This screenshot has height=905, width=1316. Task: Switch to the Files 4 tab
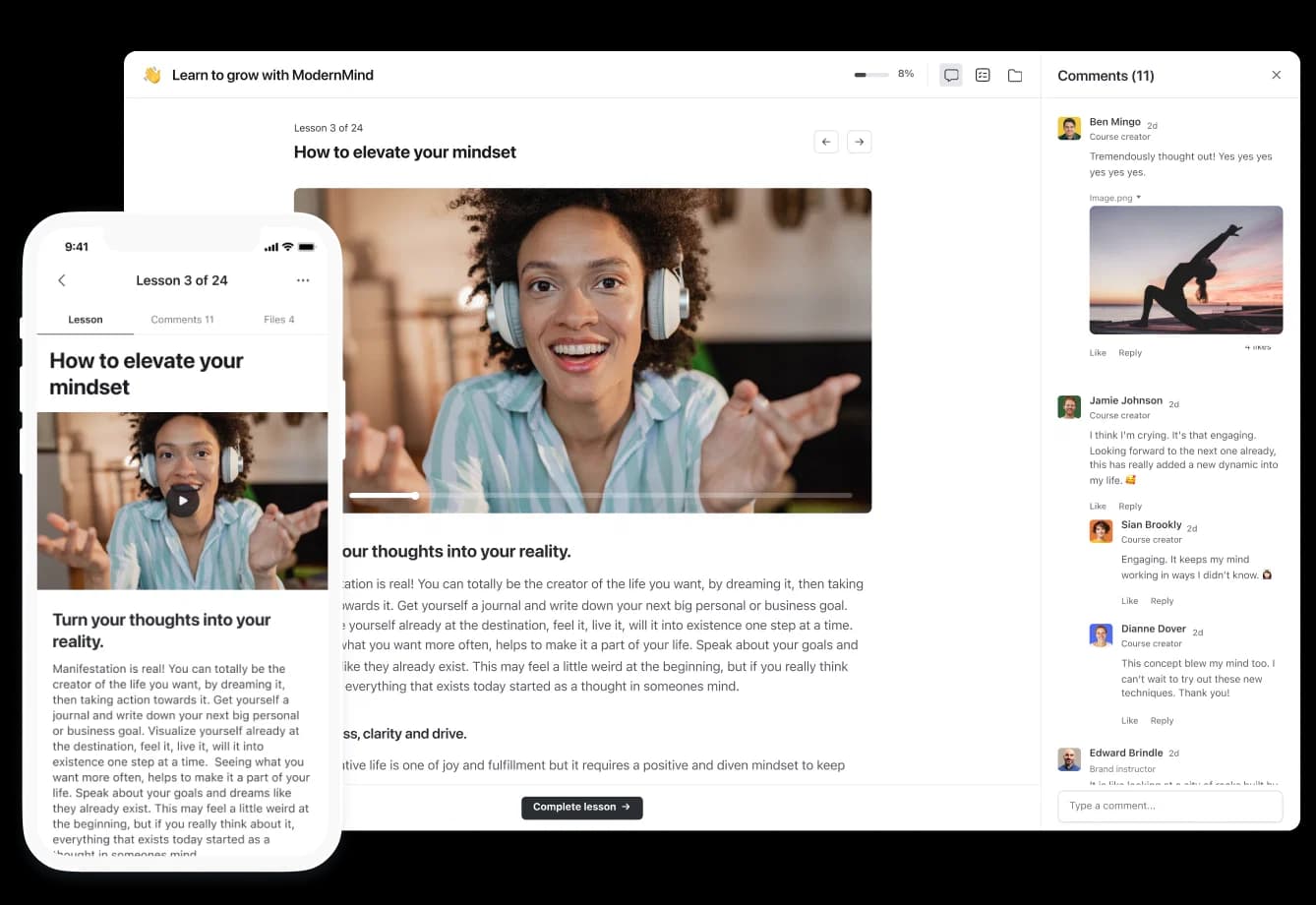point(279,320)
